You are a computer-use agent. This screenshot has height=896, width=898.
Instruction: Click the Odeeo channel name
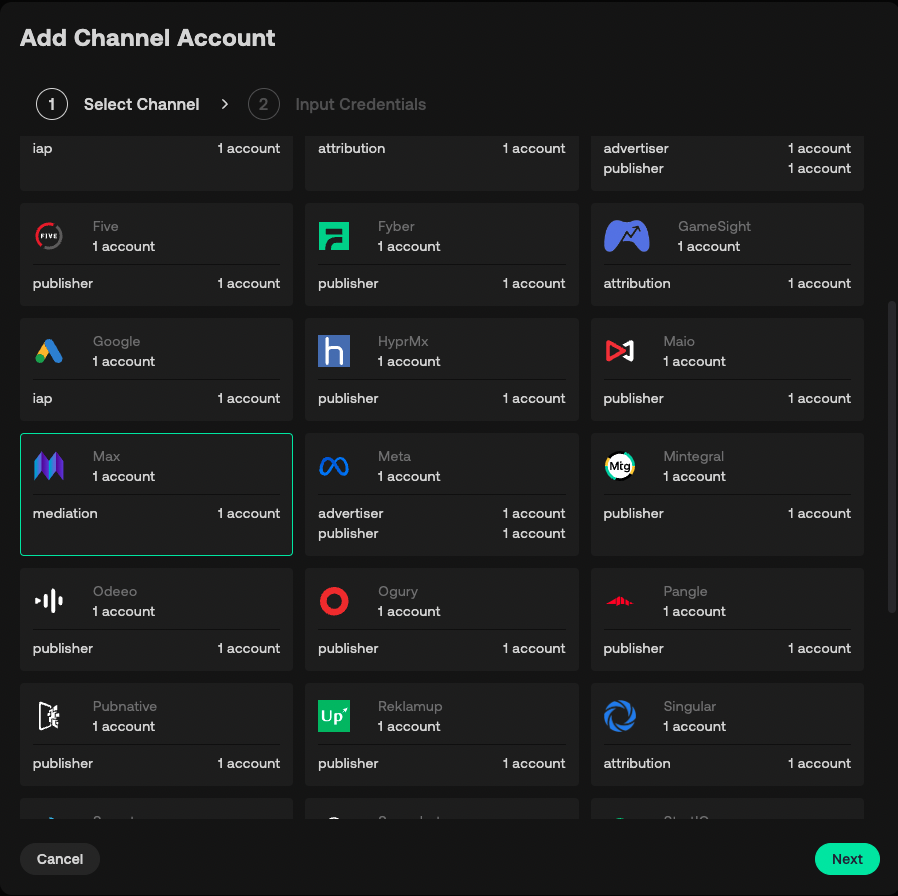[115, 591]
